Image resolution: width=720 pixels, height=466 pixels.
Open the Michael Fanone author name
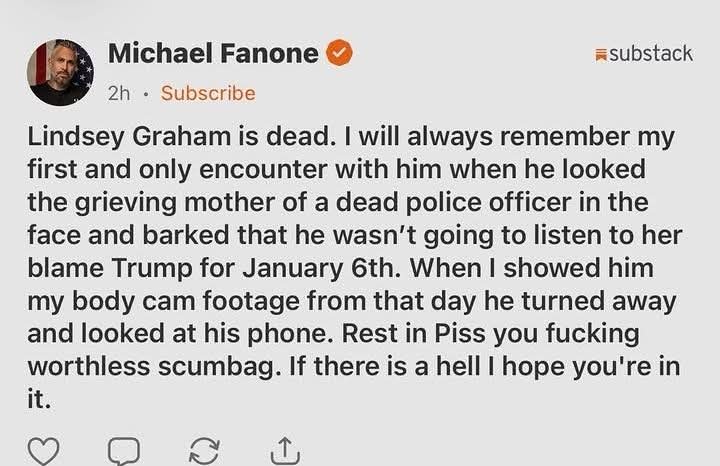pos(214,53)
